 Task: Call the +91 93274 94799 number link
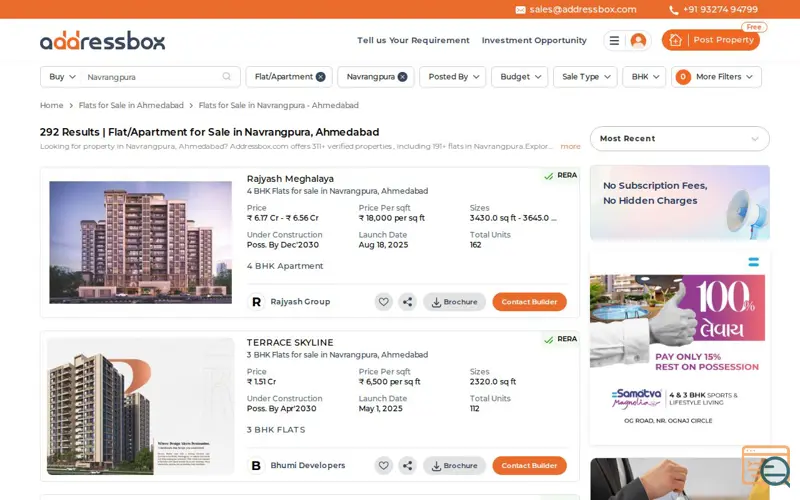pyautogui.click(x=720, y=9)
